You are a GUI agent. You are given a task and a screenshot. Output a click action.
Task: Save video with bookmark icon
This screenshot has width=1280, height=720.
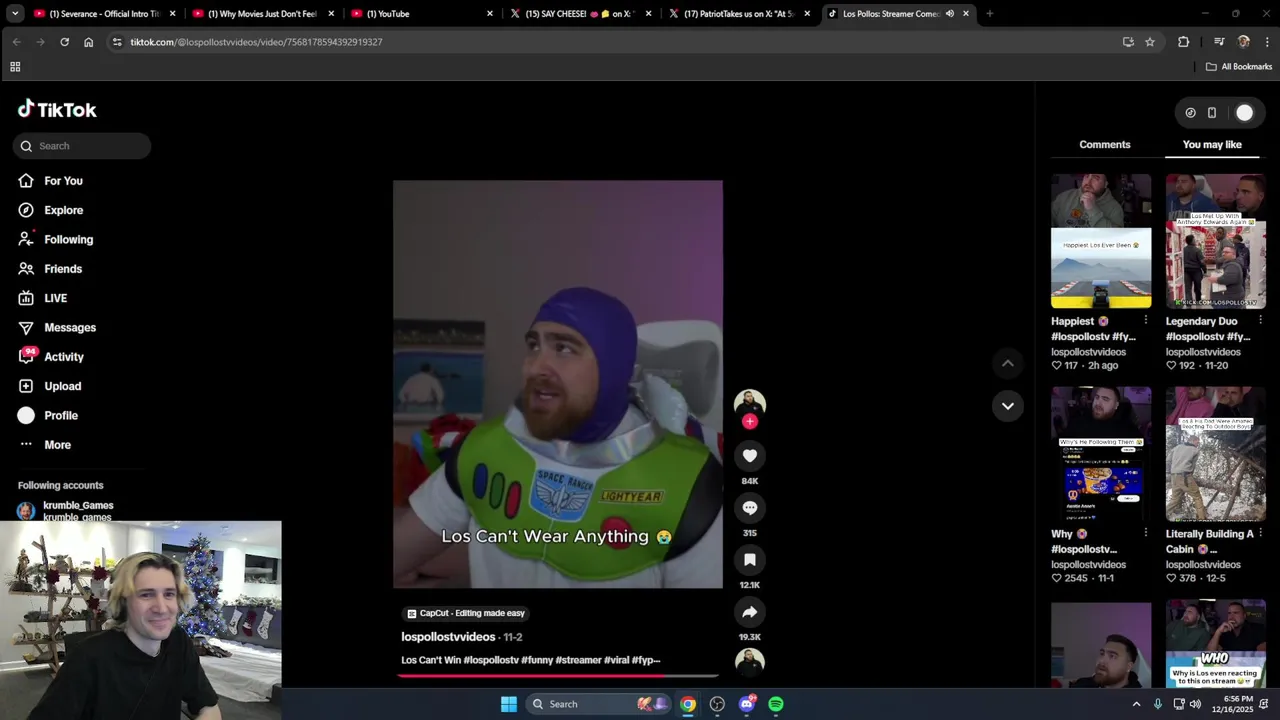tap(749, 560)
